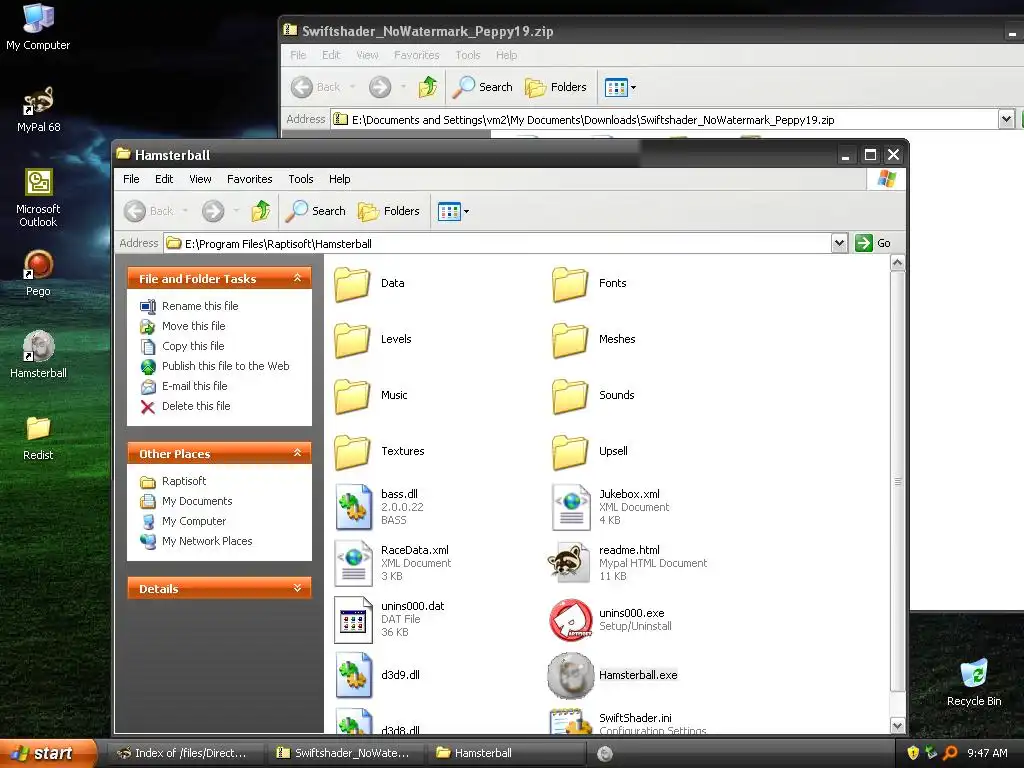Open the Fonts folder icon
Screen dimensions: 1024x768
tap(570, 283)
